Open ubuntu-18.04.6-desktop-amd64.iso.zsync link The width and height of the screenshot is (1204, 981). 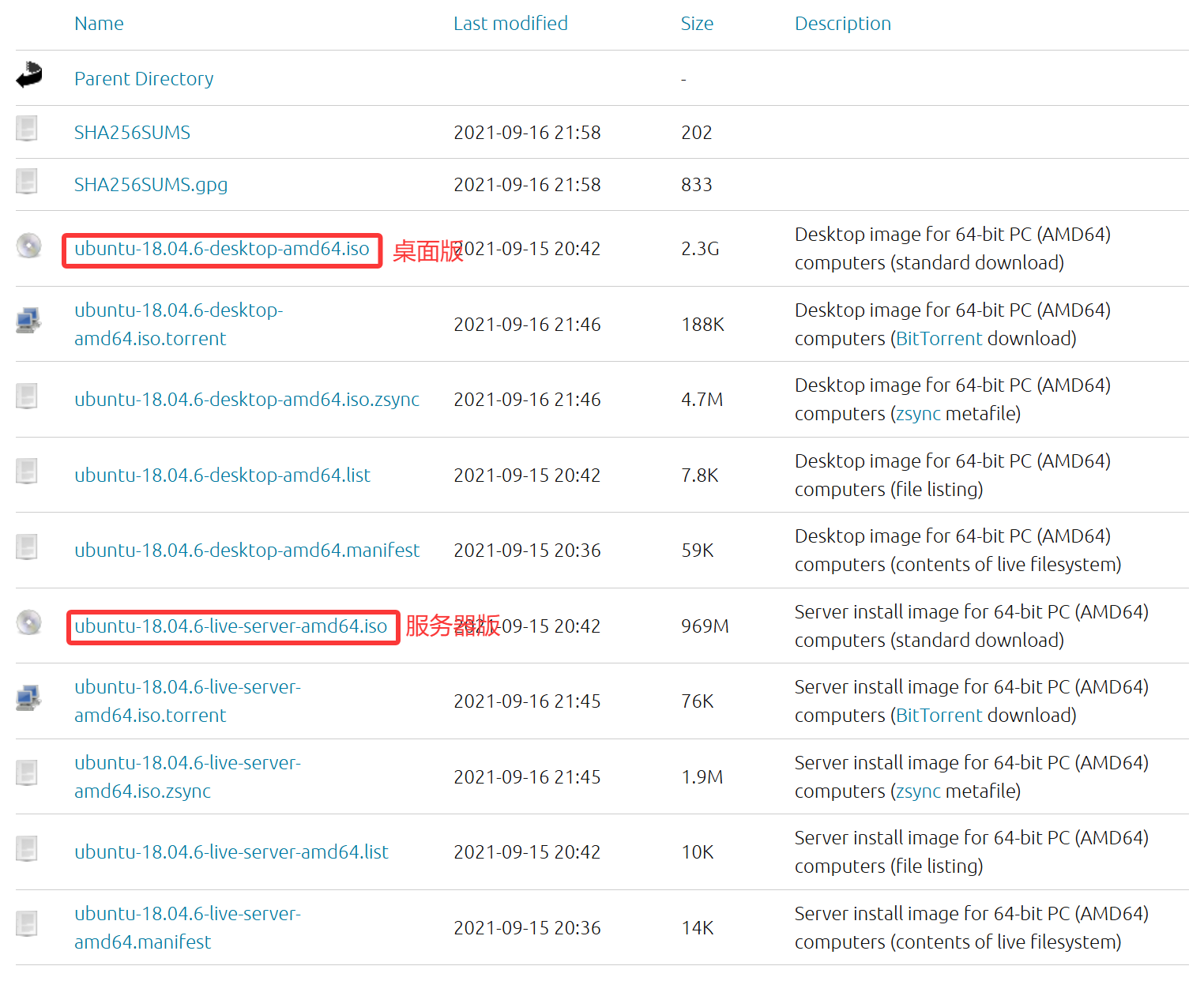tap(246, 400)
